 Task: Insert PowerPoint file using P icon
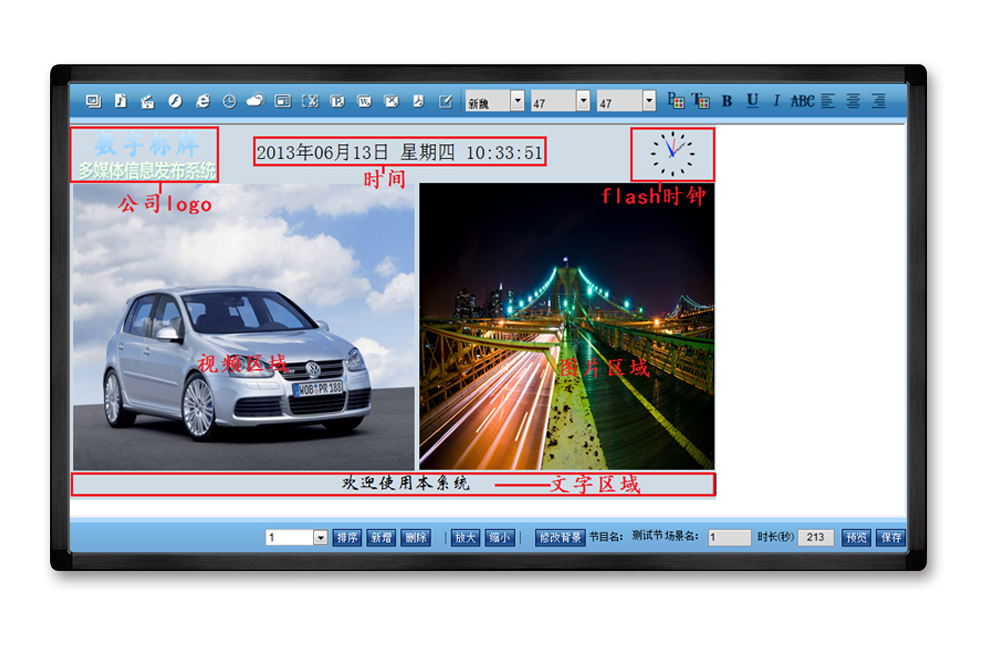click(x=337, y=101)
